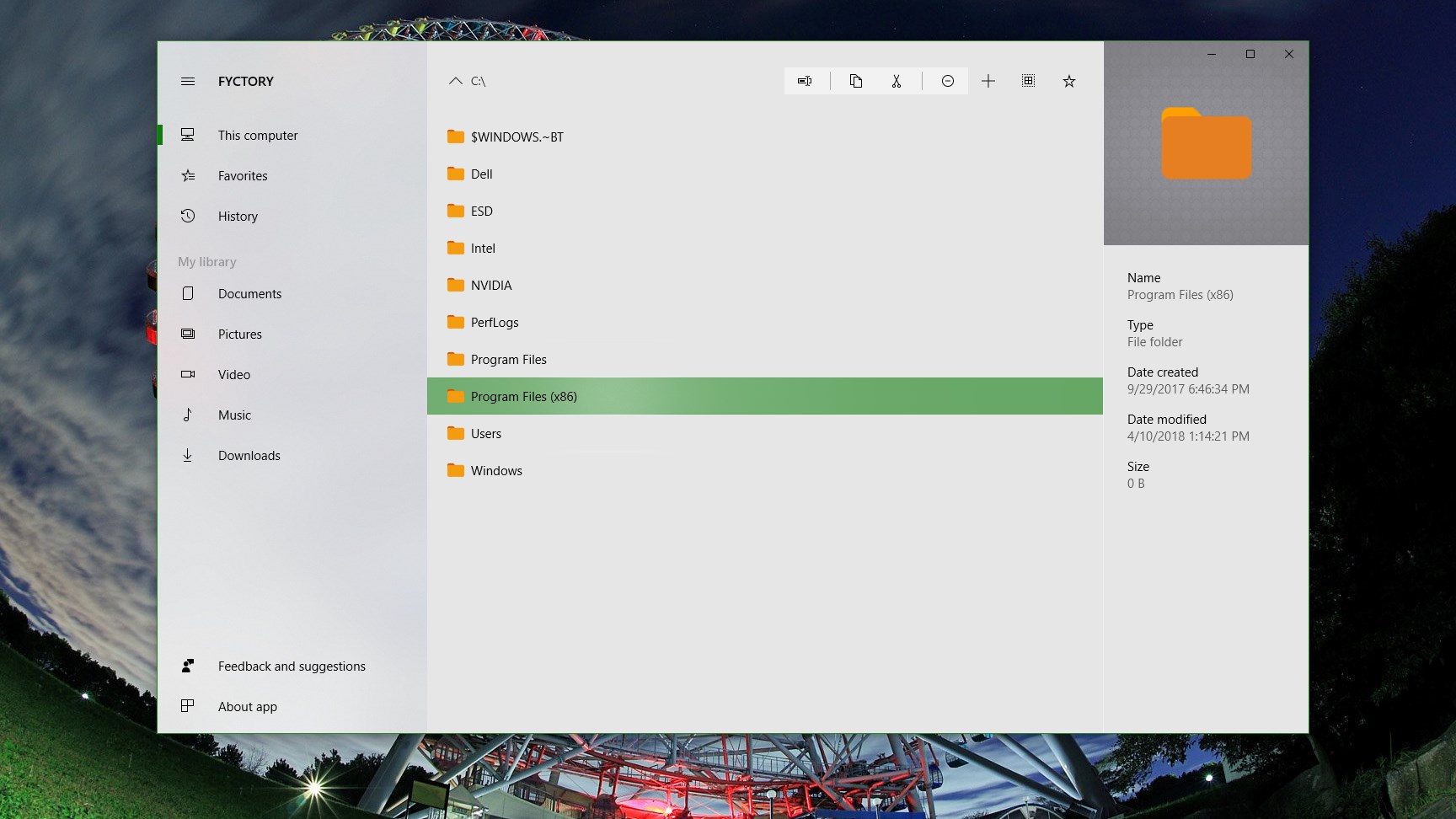Viewport: 1456px width, 819px height.
Task: Go to the Documents library
Action: tap(292, 293)
